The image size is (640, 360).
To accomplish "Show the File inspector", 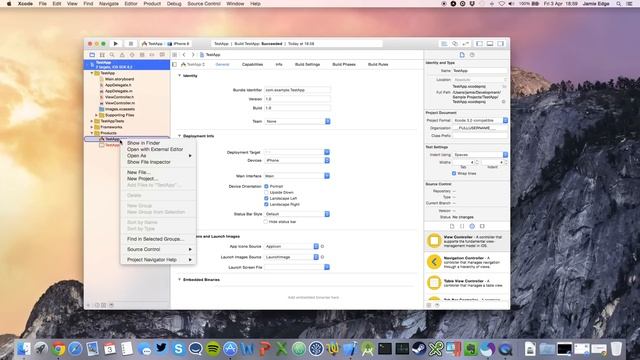I will click(x=462, y=55).
